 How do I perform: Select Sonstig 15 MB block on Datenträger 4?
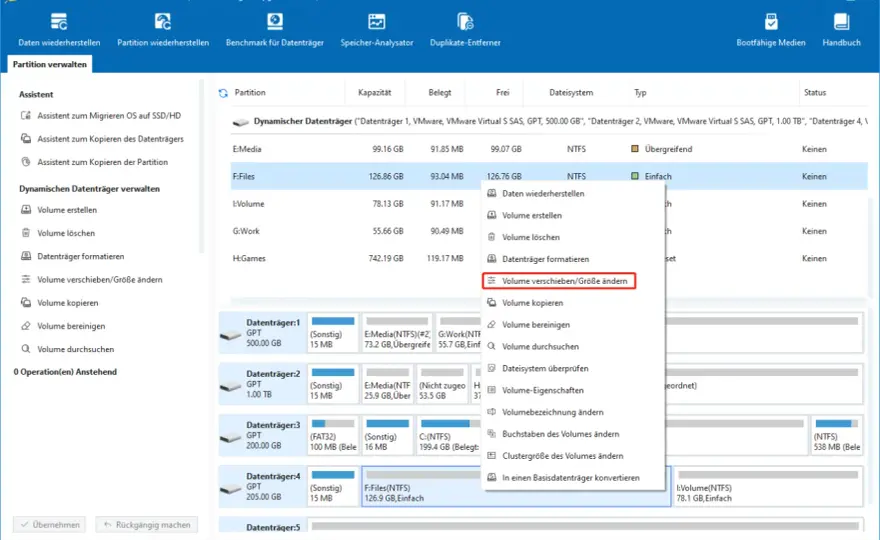click(x=333, y=486)
